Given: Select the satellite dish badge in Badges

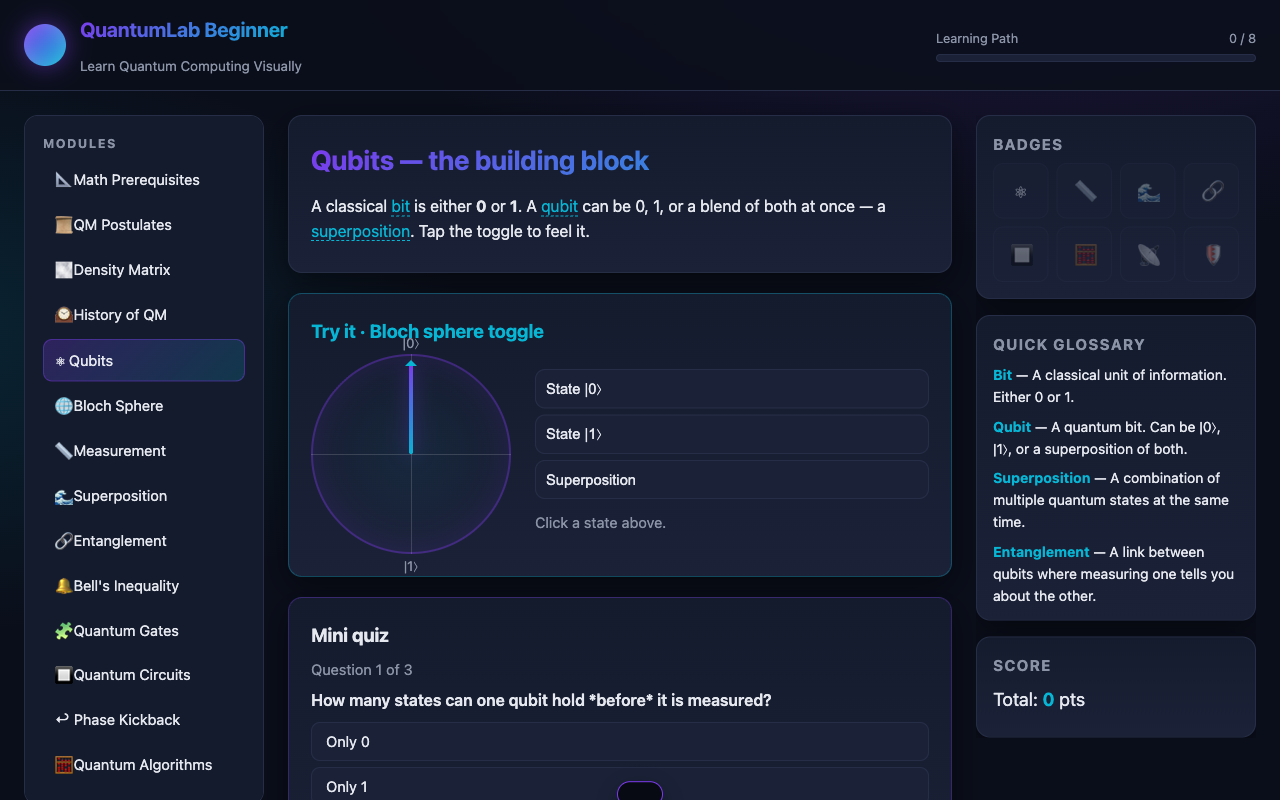Looking at the screenshot, I should click(1148, 255).
